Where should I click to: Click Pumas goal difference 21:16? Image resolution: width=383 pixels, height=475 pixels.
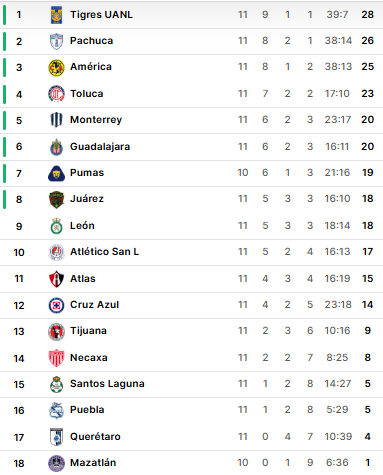point(337,173)
